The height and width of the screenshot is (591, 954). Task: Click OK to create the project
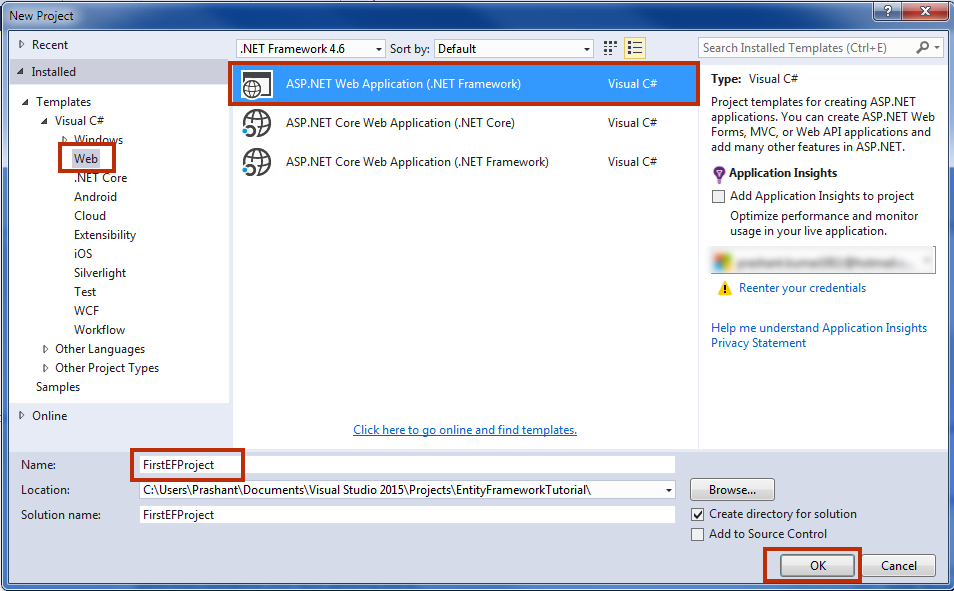[x=818, y=566]
